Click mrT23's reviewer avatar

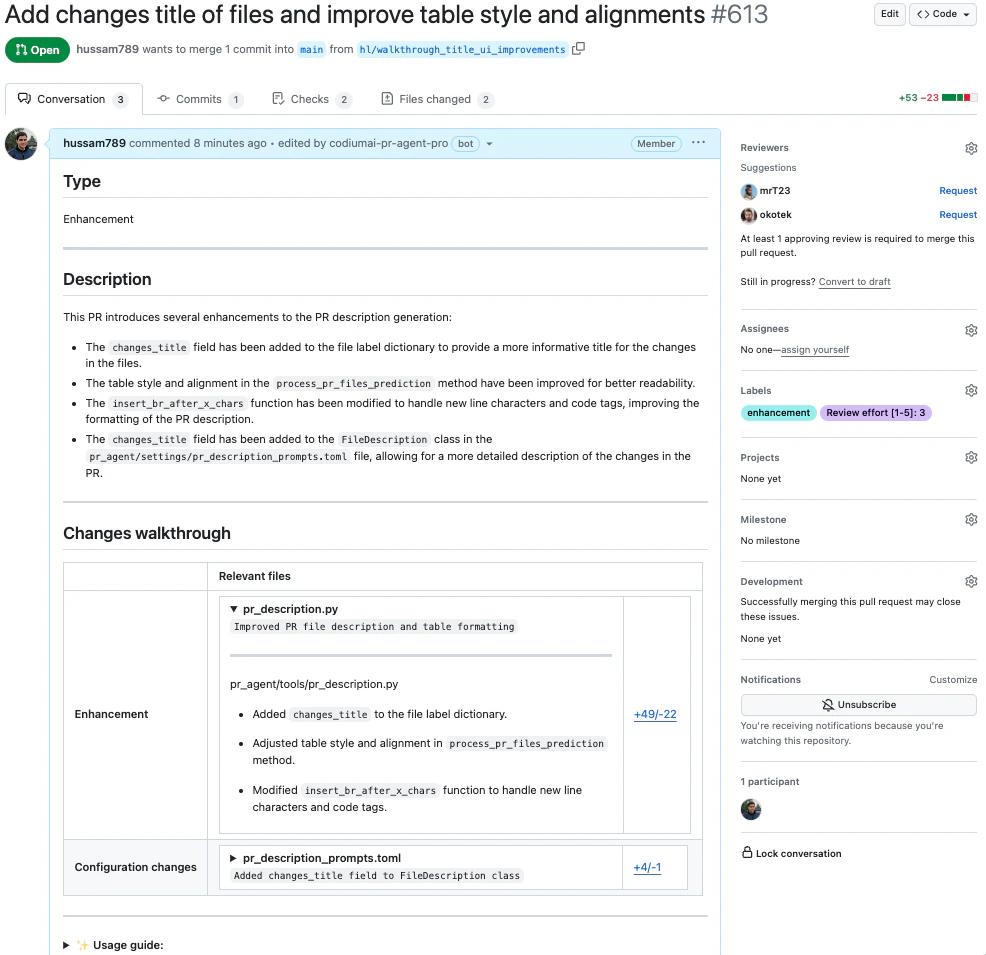[748, 191]
